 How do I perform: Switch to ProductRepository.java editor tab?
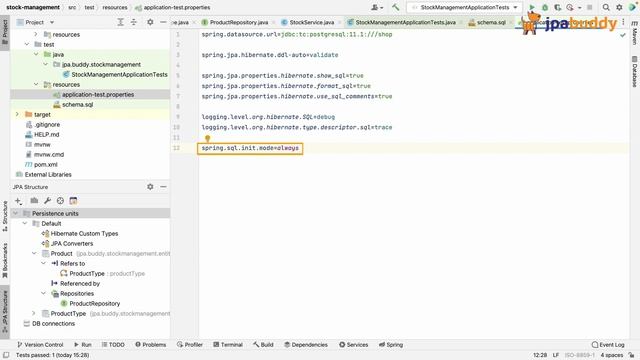click(x=235, y=22)
